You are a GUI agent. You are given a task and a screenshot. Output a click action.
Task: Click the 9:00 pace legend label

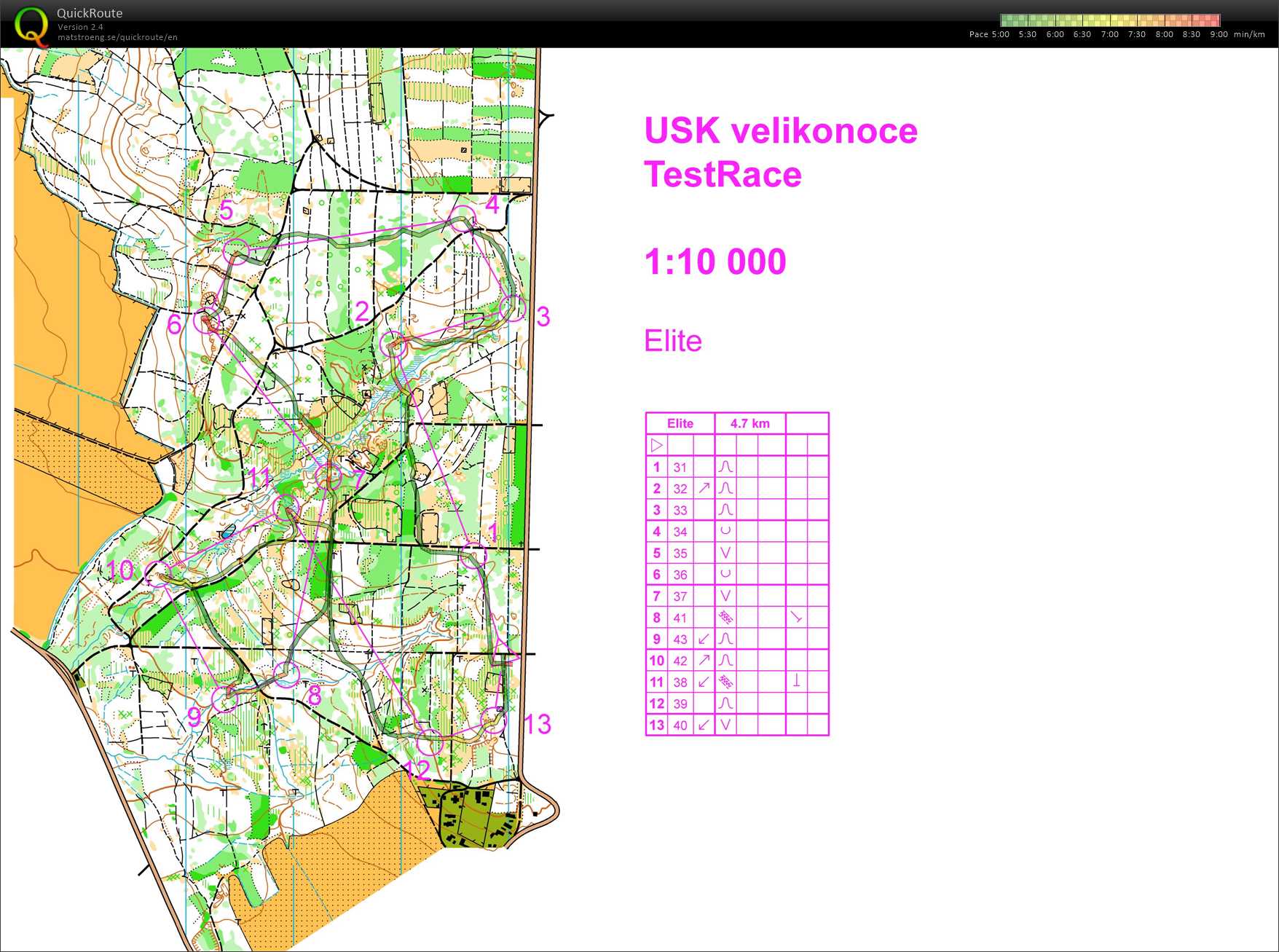[1219, 34]
